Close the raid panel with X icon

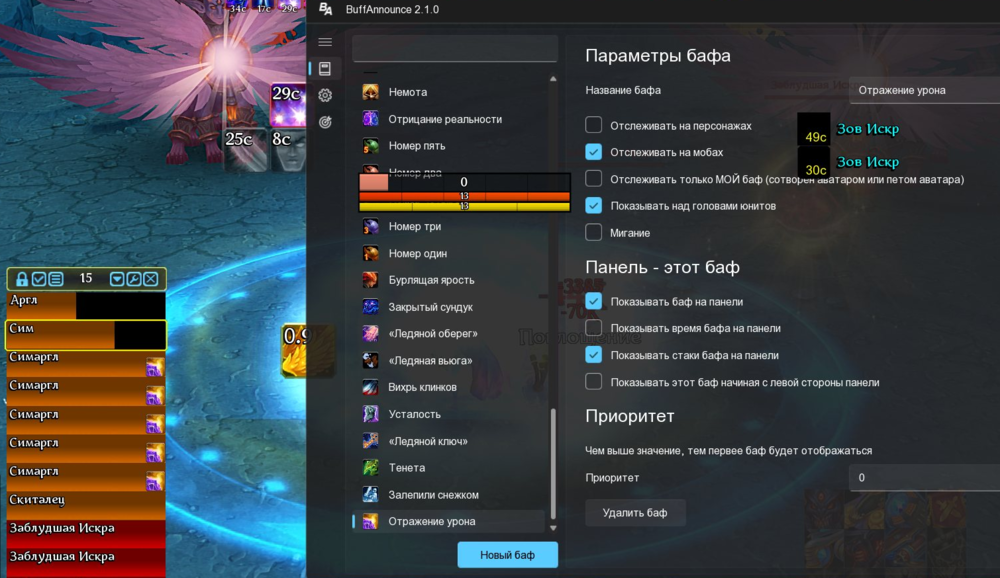[150, 279]
